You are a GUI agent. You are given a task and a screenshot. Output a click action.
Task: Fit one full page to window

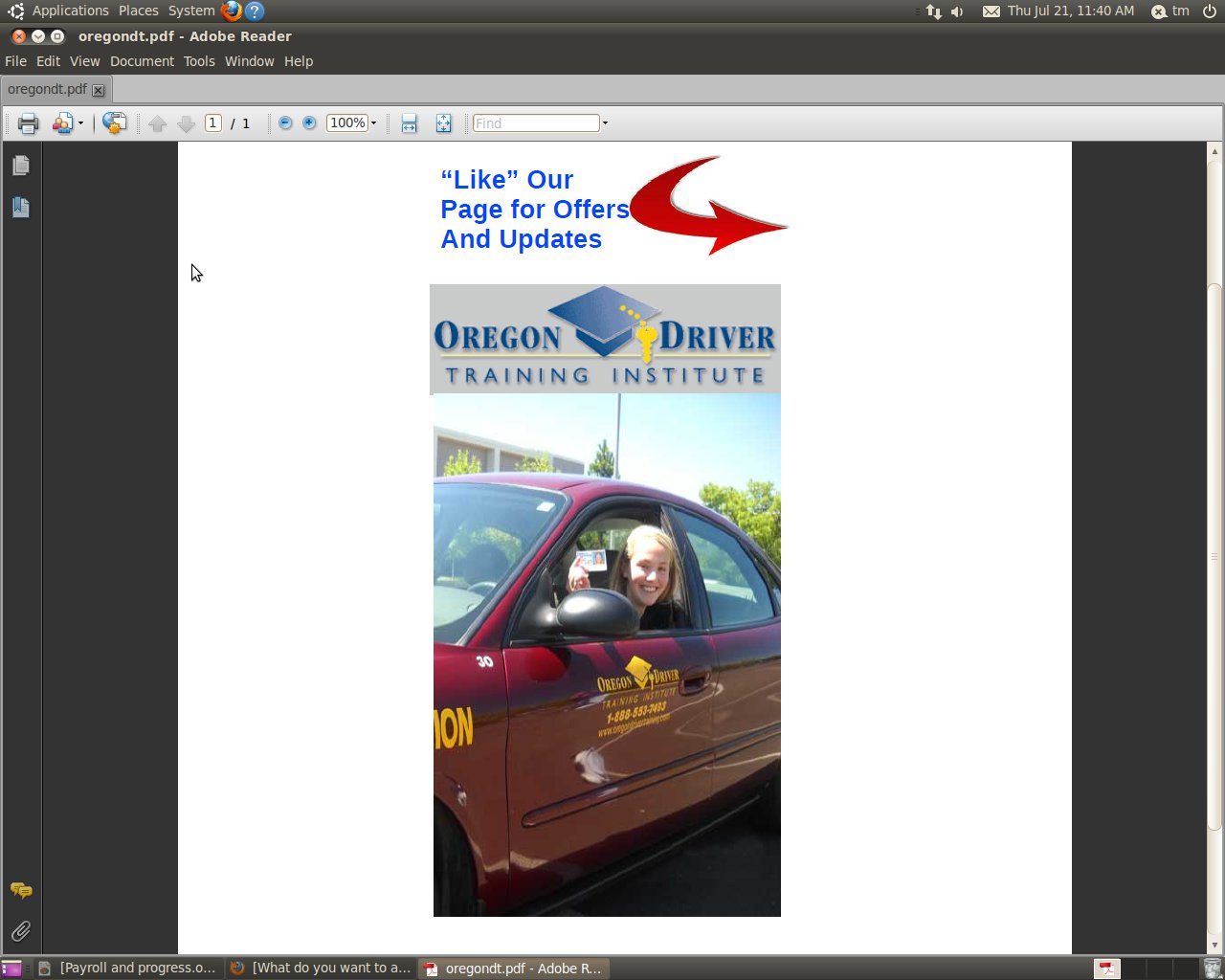443,123
